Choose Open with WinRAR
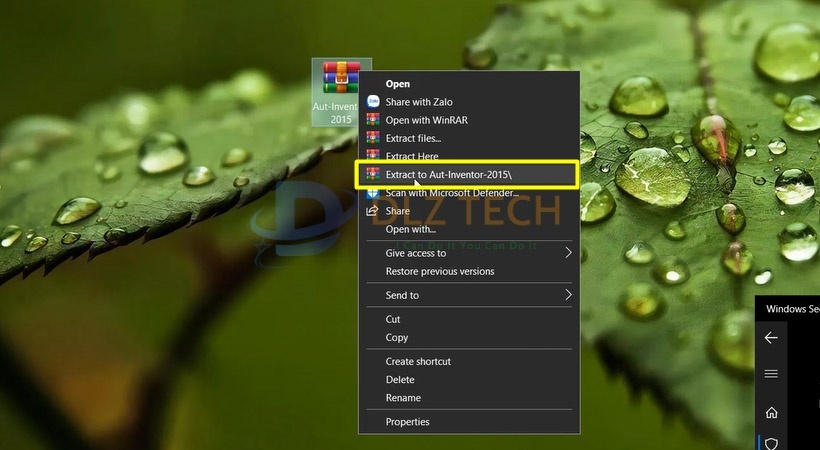820x450 pixels. (x=469, y=120)
